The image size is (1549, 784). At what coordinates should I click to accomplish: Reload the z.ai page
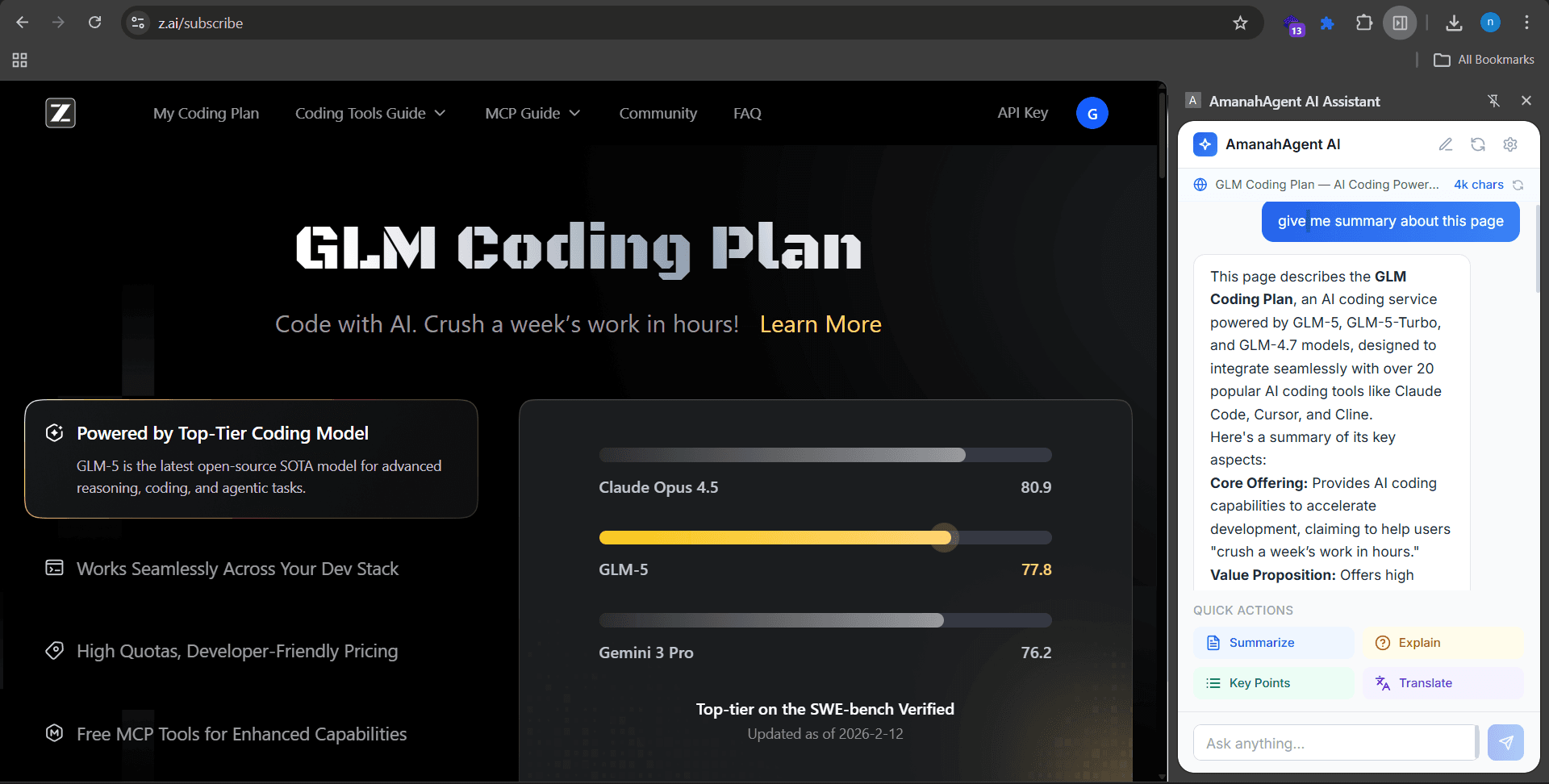[x=94, y=23]
